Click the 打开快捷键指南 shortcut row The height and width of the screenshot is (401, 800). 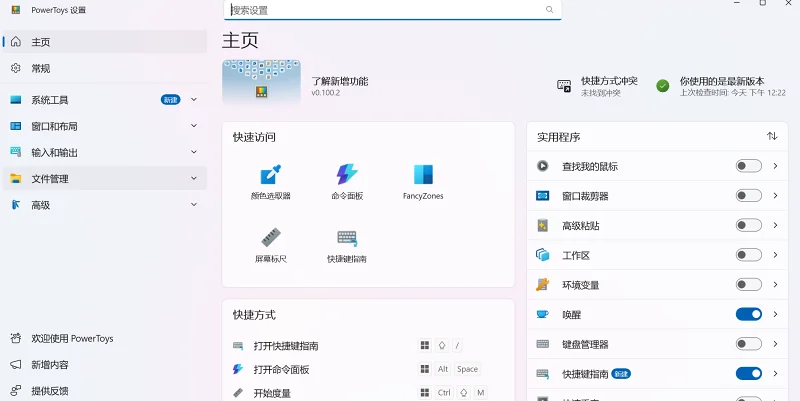[x=368, y=345]
